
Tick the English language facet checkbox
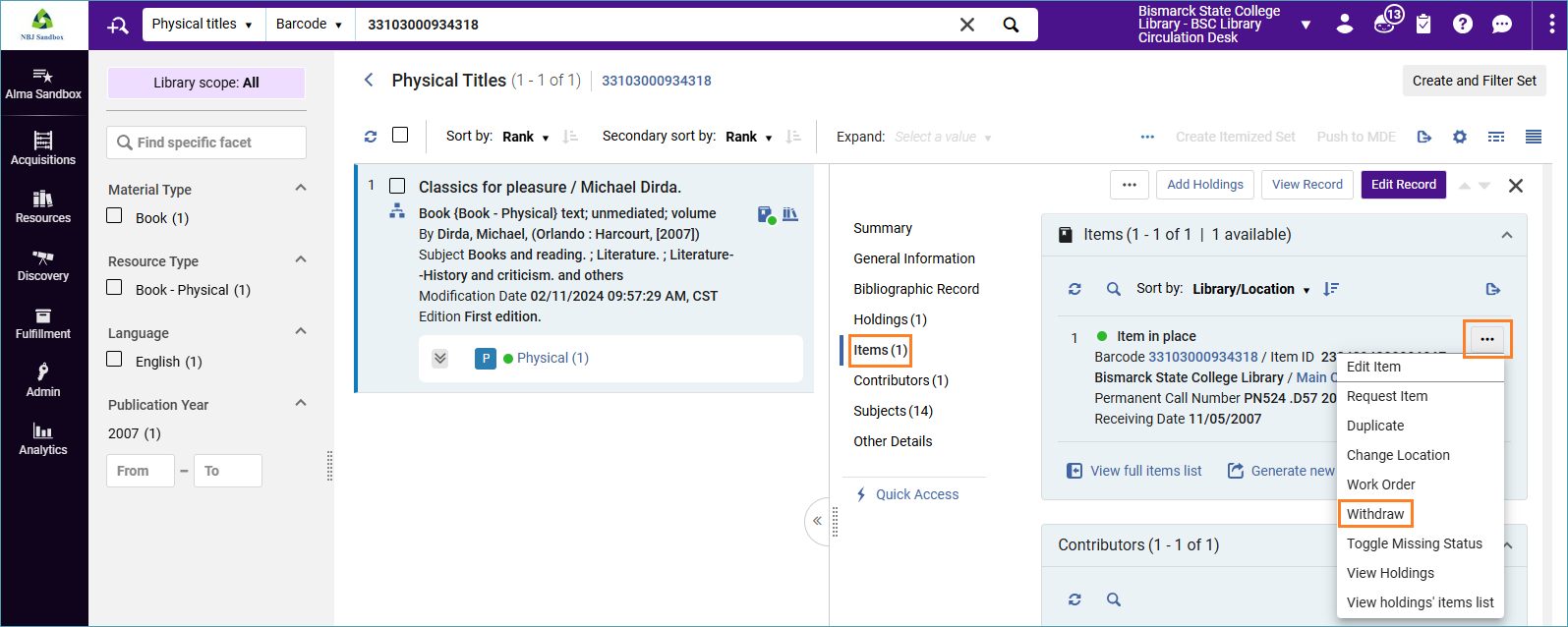click(115, 360)
